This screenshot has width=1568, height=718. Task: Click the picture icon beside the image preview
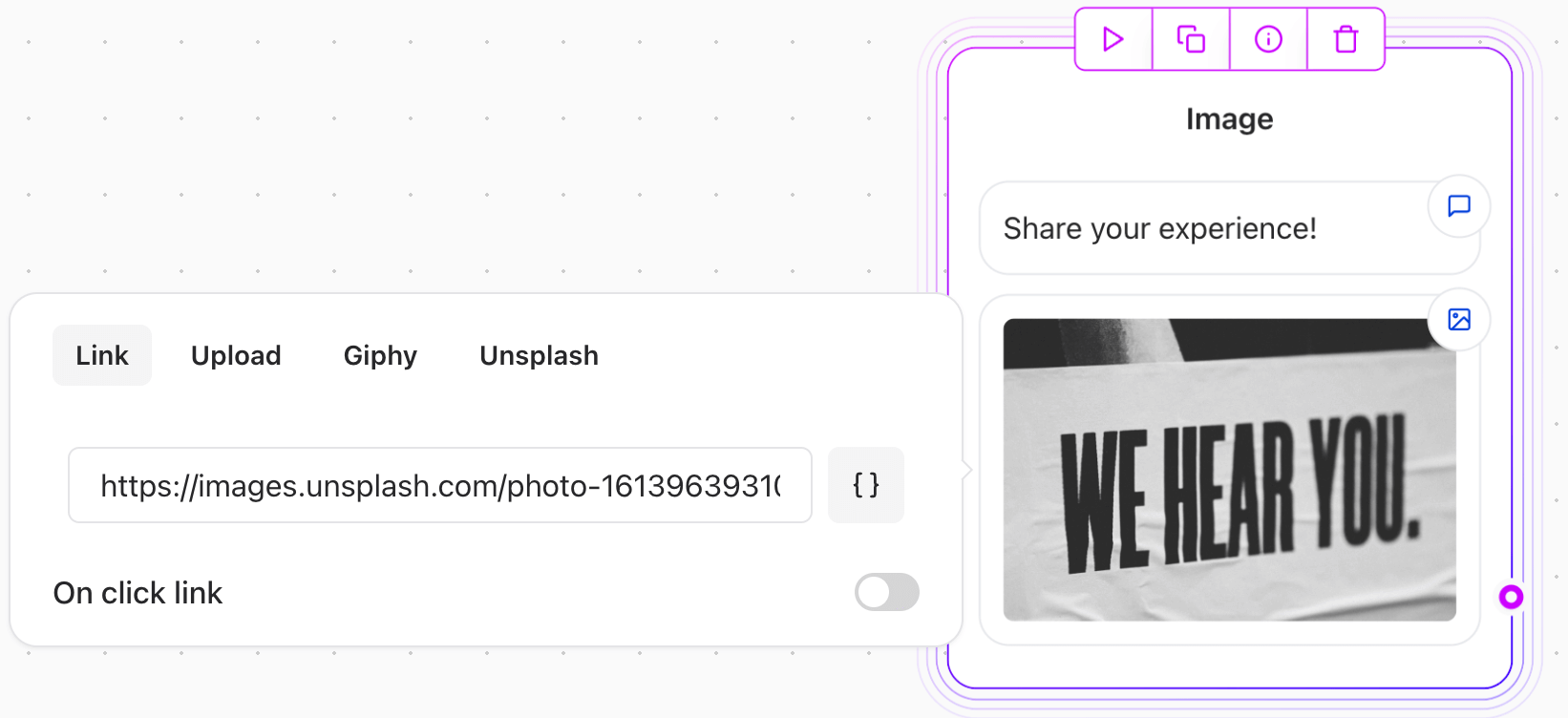click(x=1458, y=320)
